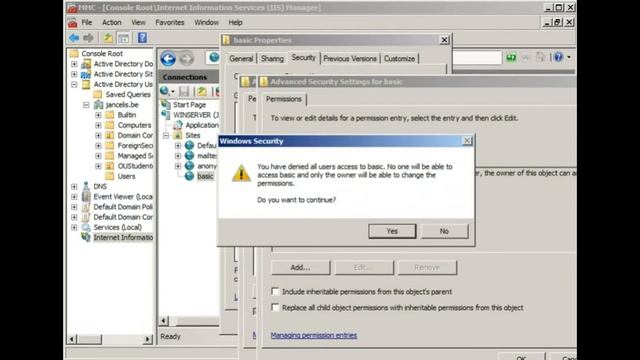
Task: Click the blue help icon in MMC toolbar
Action: (x=142, y=38)
